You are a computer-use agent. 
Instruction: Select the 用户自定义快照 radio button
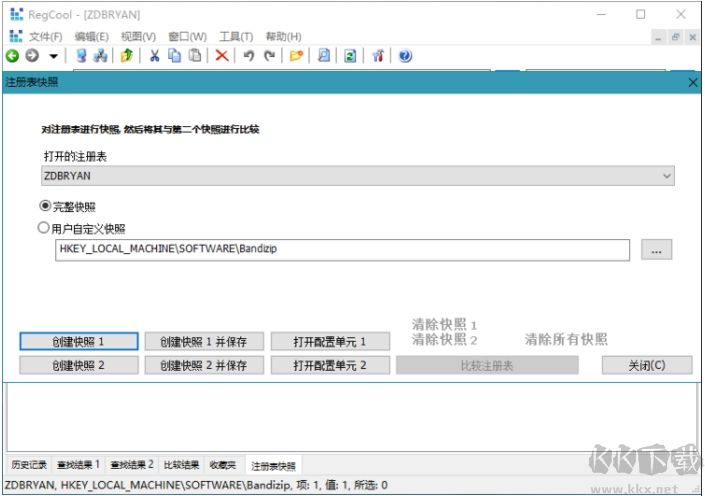point(44,228)
